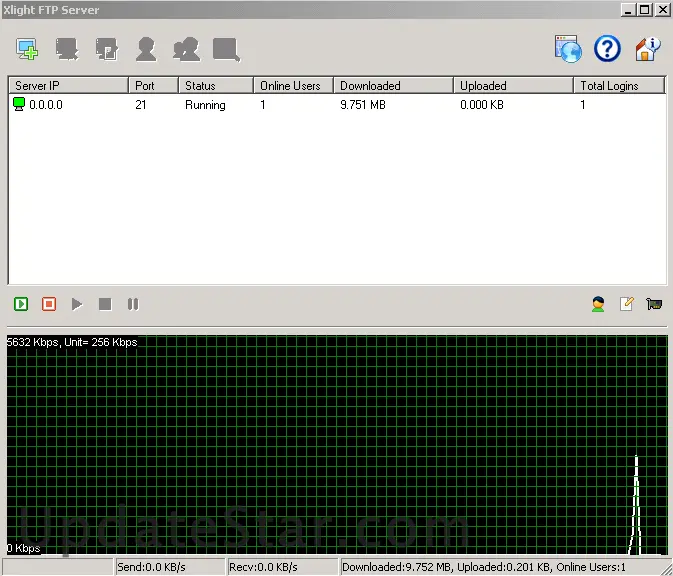Open the blue question mark help icon

coord(607,48)
